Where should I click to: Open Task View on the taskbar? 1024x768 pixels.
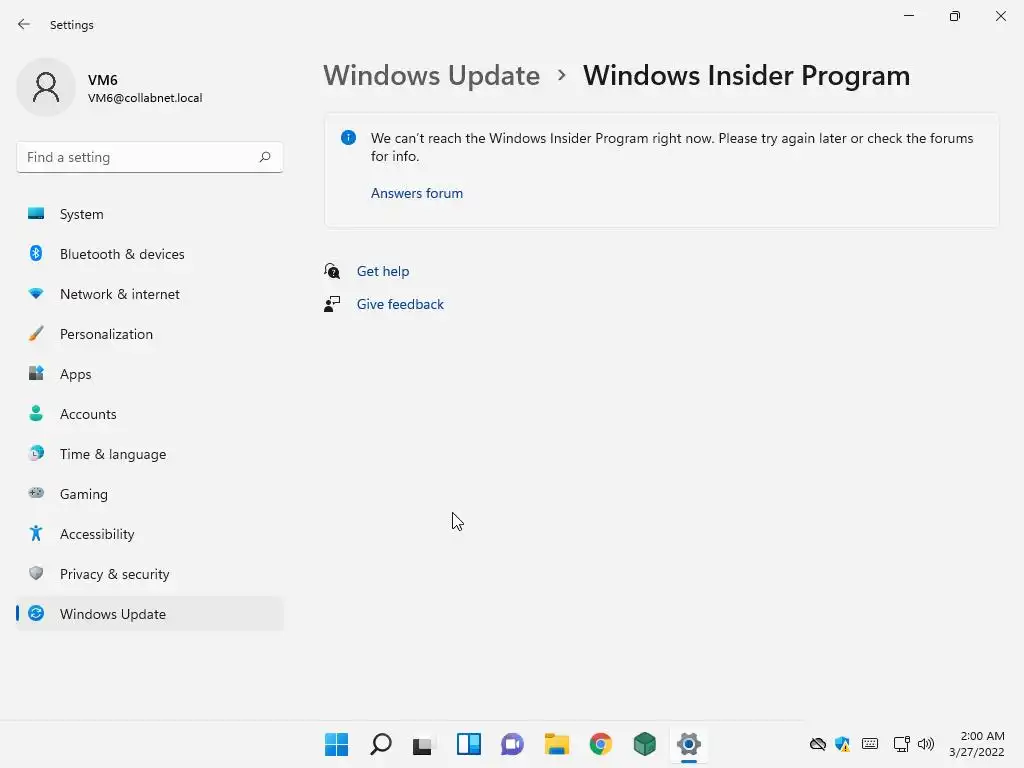click(424, 744)
